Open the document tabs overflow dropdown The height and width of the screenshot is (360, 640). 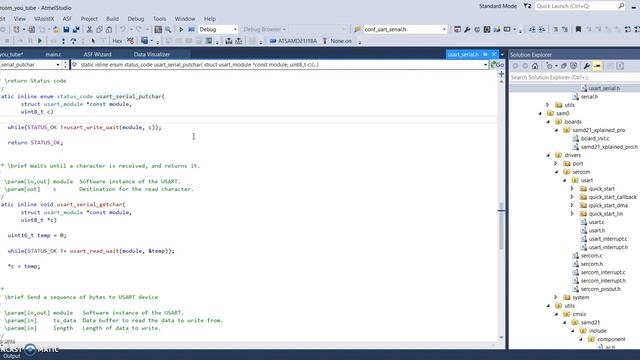(x=502, y=54)
